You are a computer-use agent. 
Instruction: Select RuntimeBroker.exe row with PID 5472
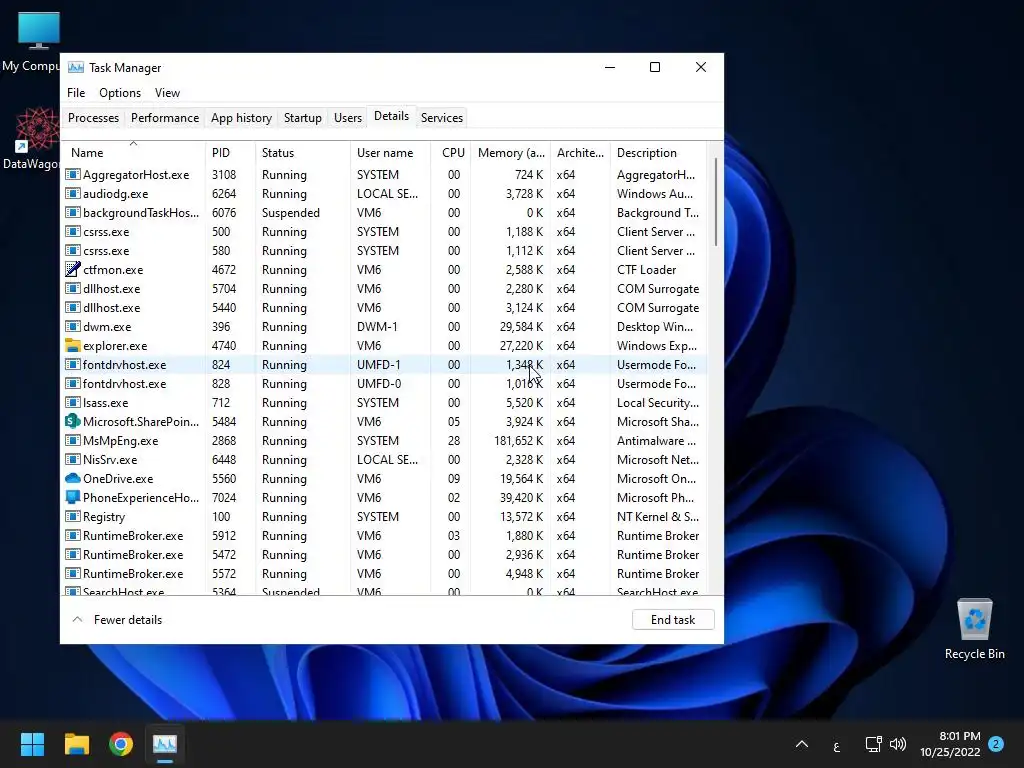pos(385,554)
